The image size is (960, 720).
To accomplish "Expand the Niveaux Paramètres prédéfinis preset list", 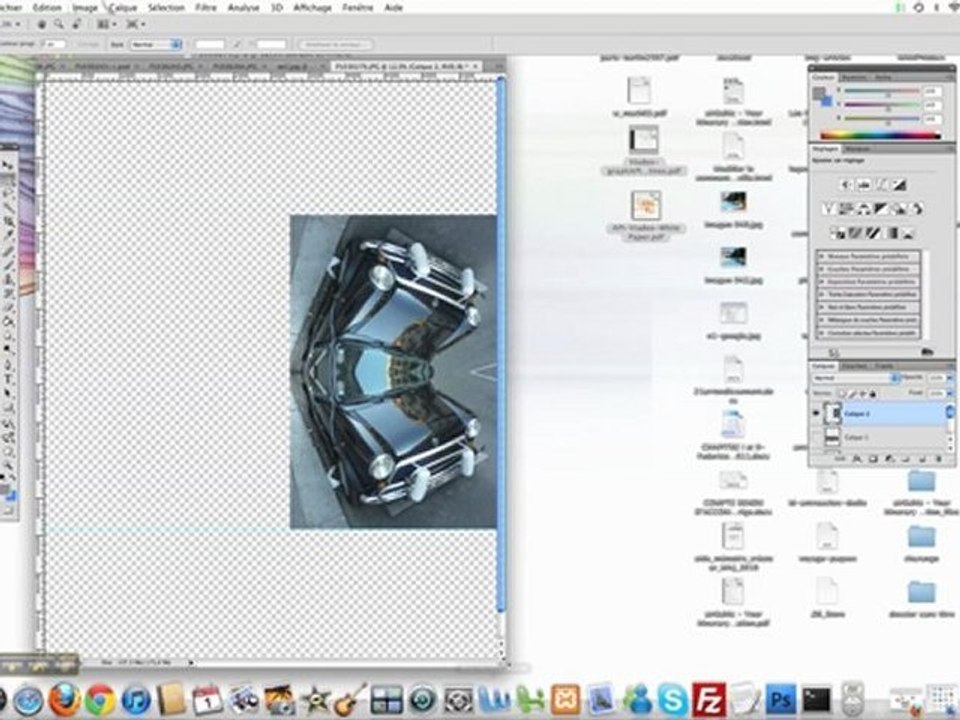I will click(x=868, y=257).
